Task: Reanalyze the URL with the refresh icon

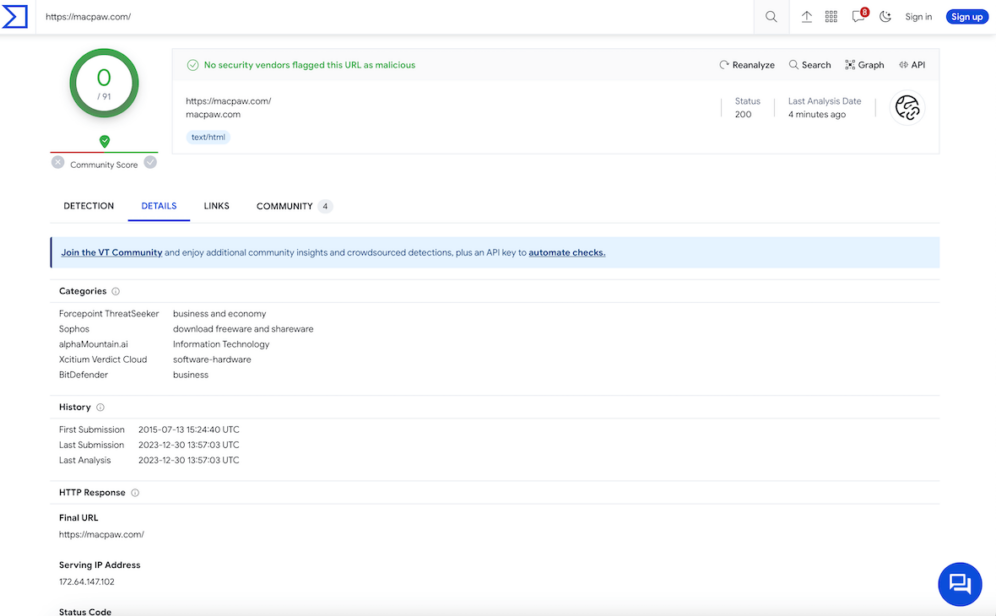Action: click(x=746, y=64)
